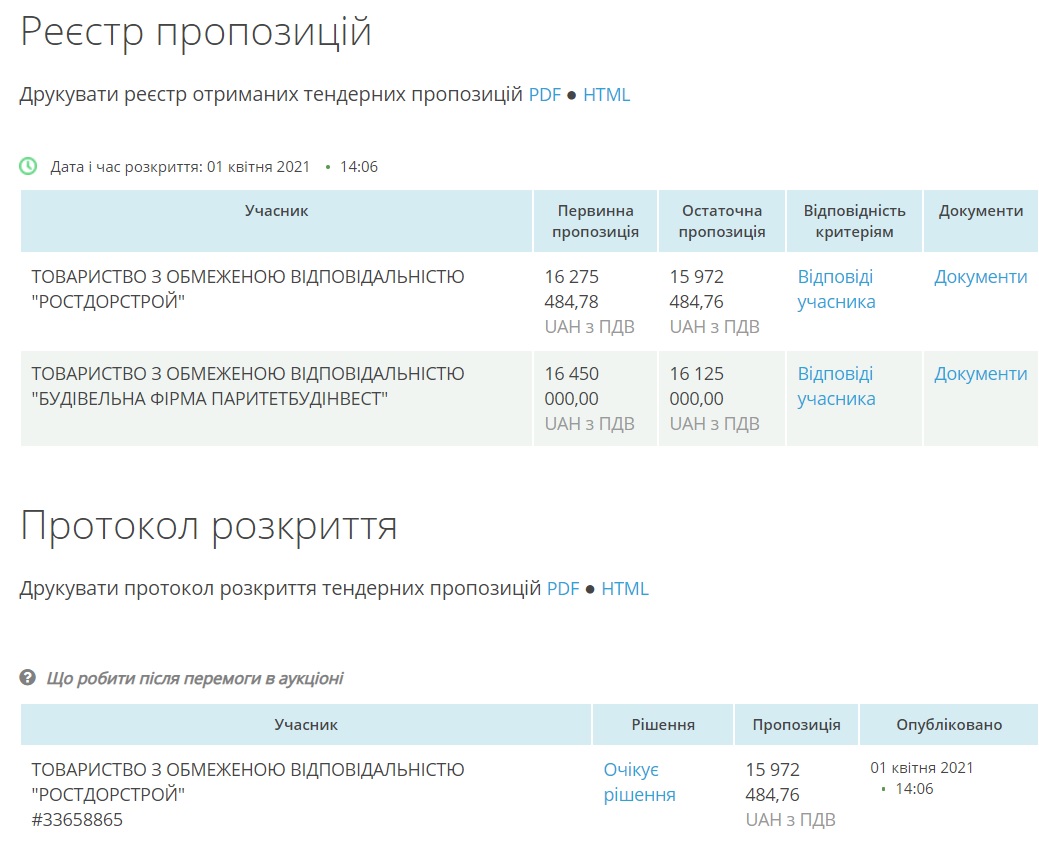Click the 'Протокол розкриття' heading
This screenshot has height=861, width=1039.
coord(208,526)
